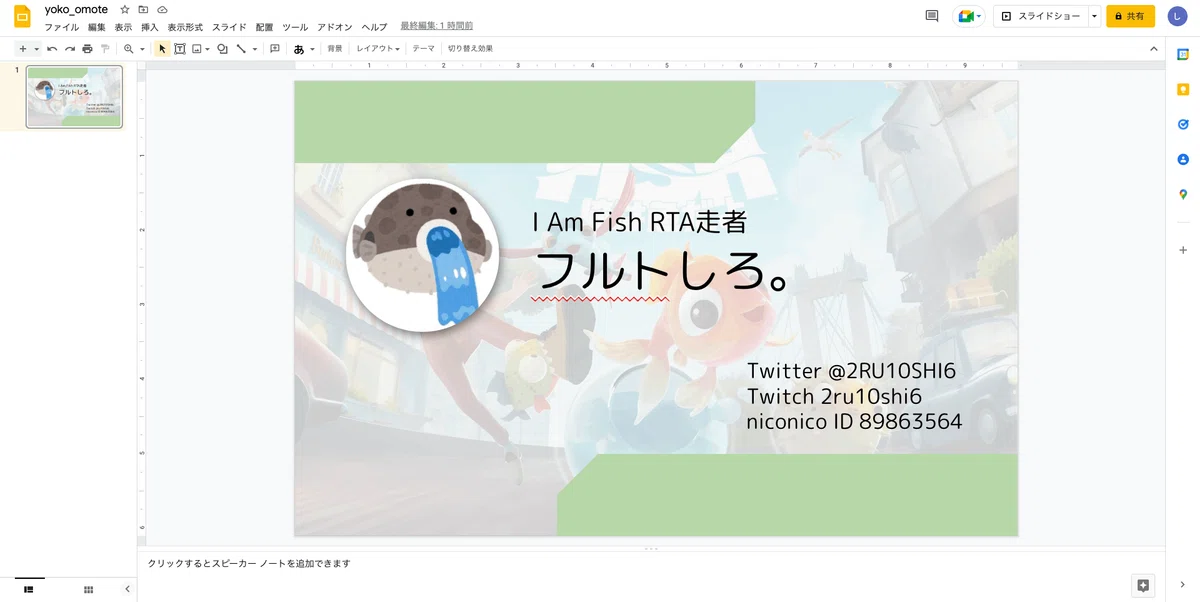The image size is (1200, 602).
Task: Select the cursor selection tool
Action: click(162, 48)
